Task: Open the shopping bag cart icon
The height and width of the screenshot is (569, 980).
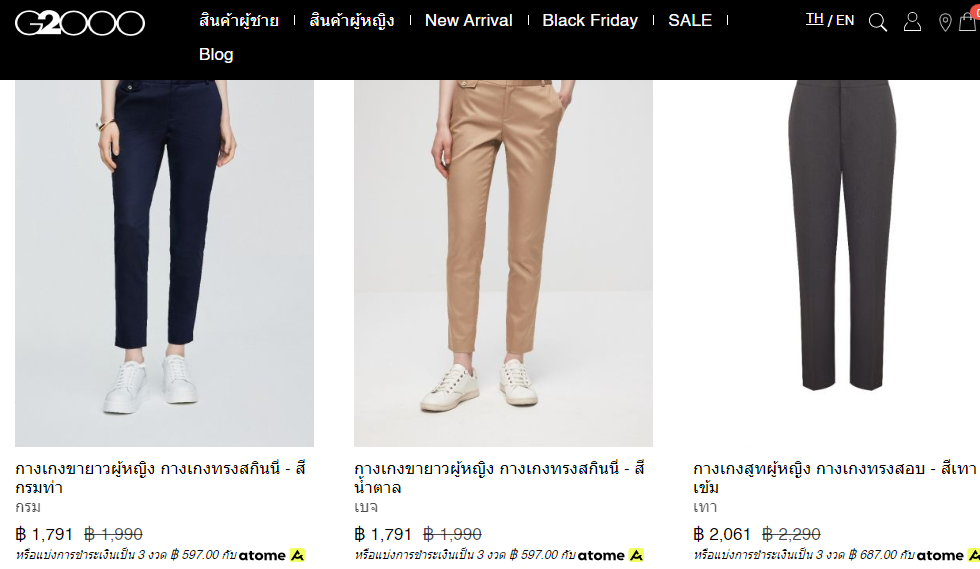Action: [x=969, y=21]
